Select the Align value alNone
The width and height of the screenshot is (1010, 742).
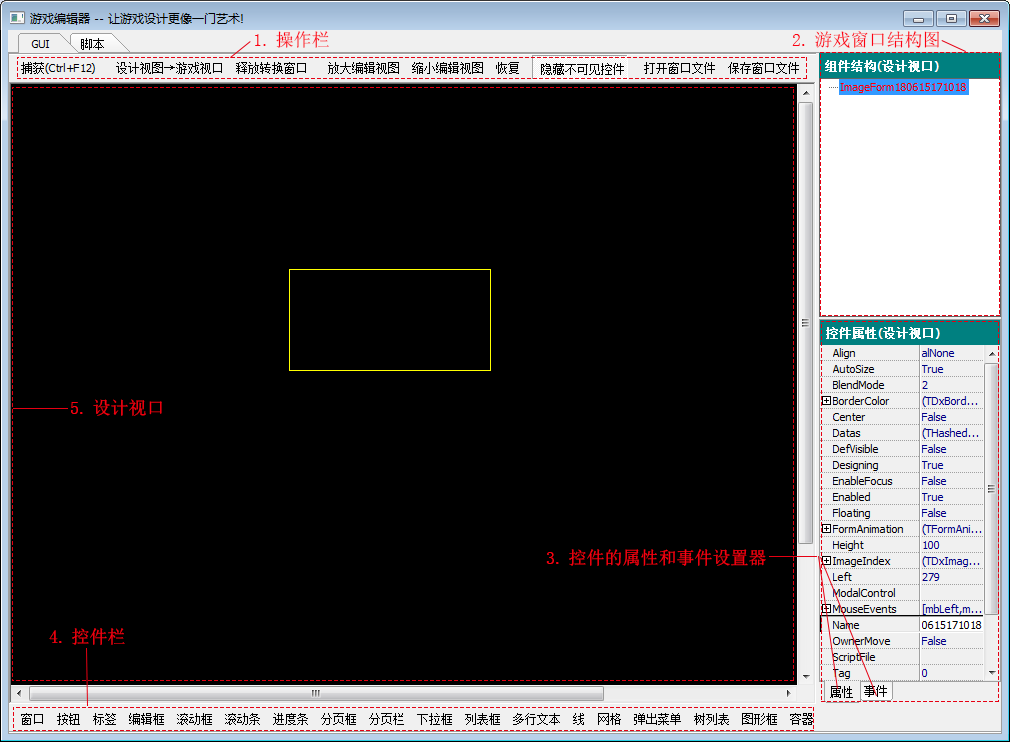click(x=951, y=353)
